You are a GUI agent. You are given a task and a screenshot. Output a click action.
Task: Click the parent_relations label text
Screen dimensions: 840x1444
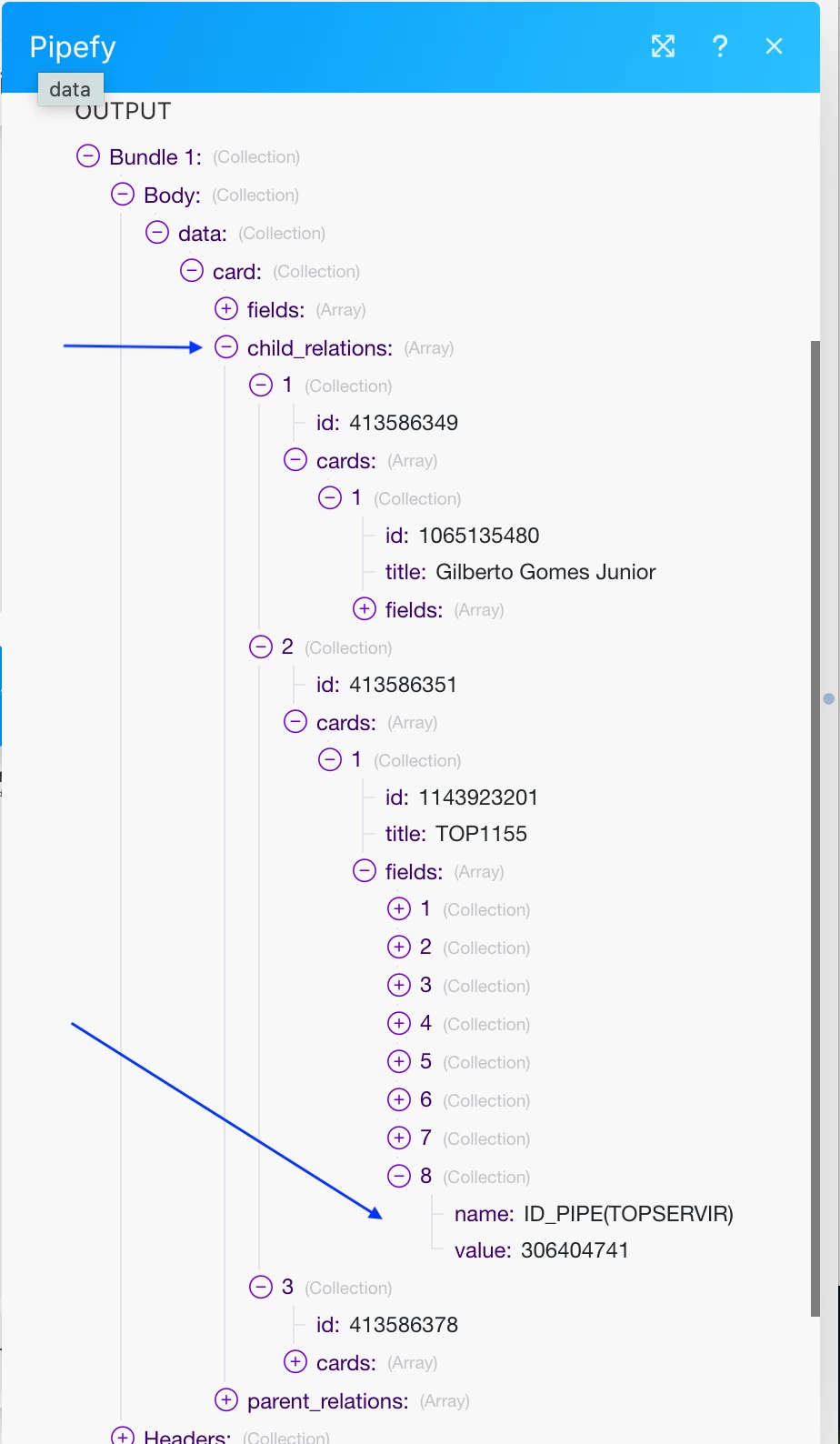point(328,1401)
